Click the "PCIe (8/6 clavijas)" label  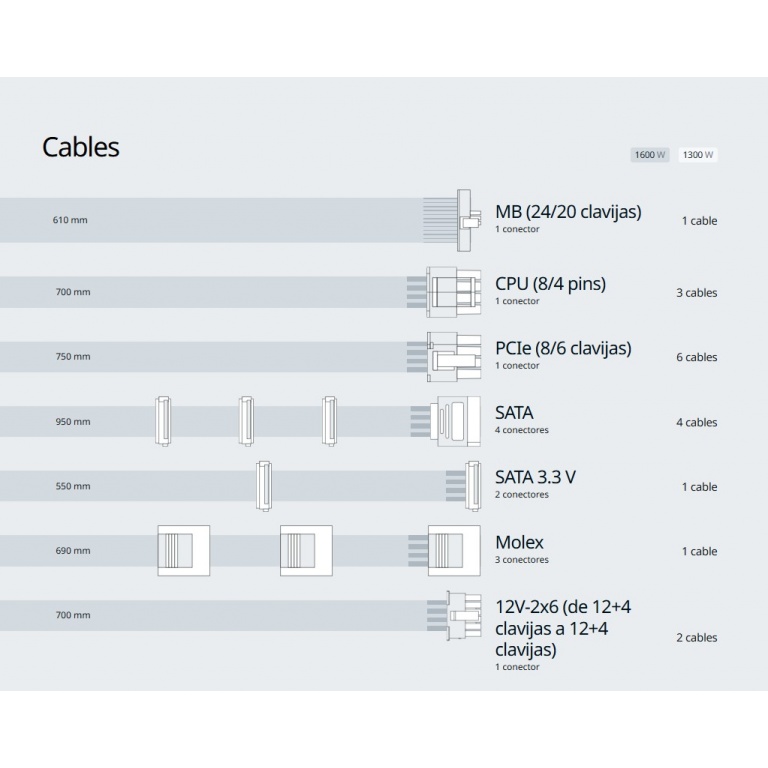point(563,348)
